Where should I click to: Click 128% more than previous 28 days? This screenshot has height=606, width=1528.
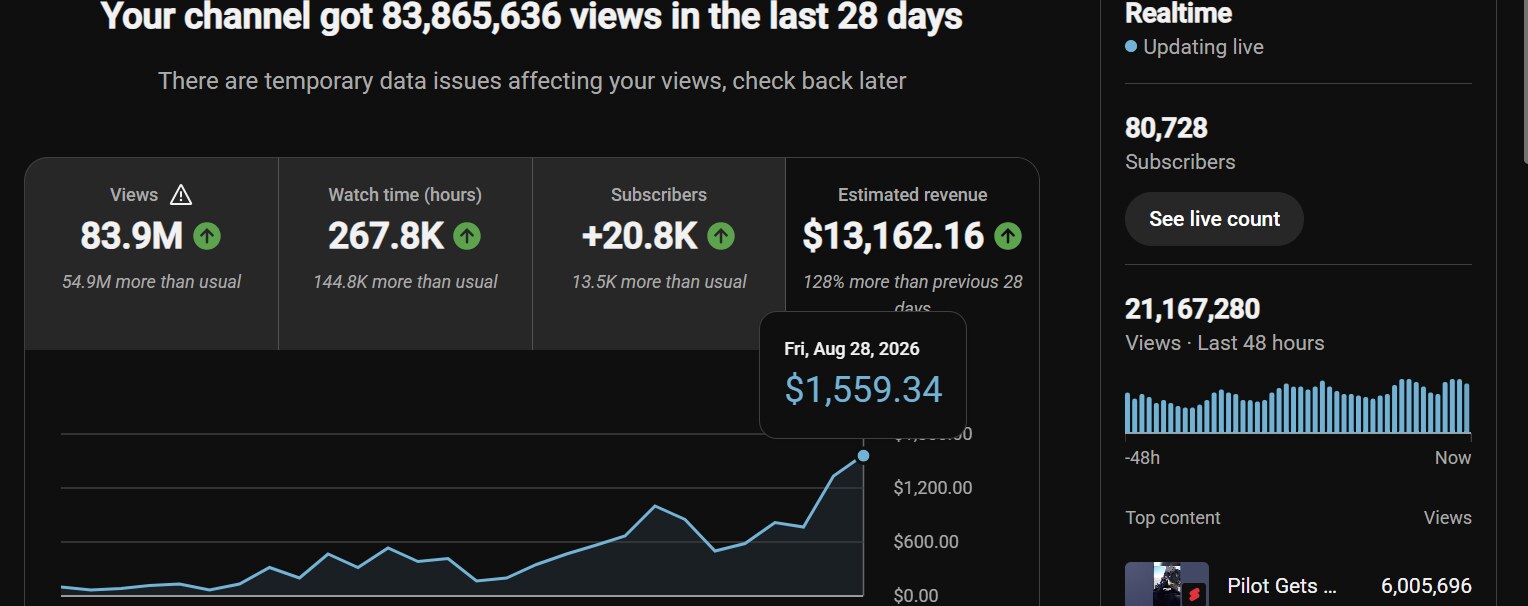click(x=912, y=294)
